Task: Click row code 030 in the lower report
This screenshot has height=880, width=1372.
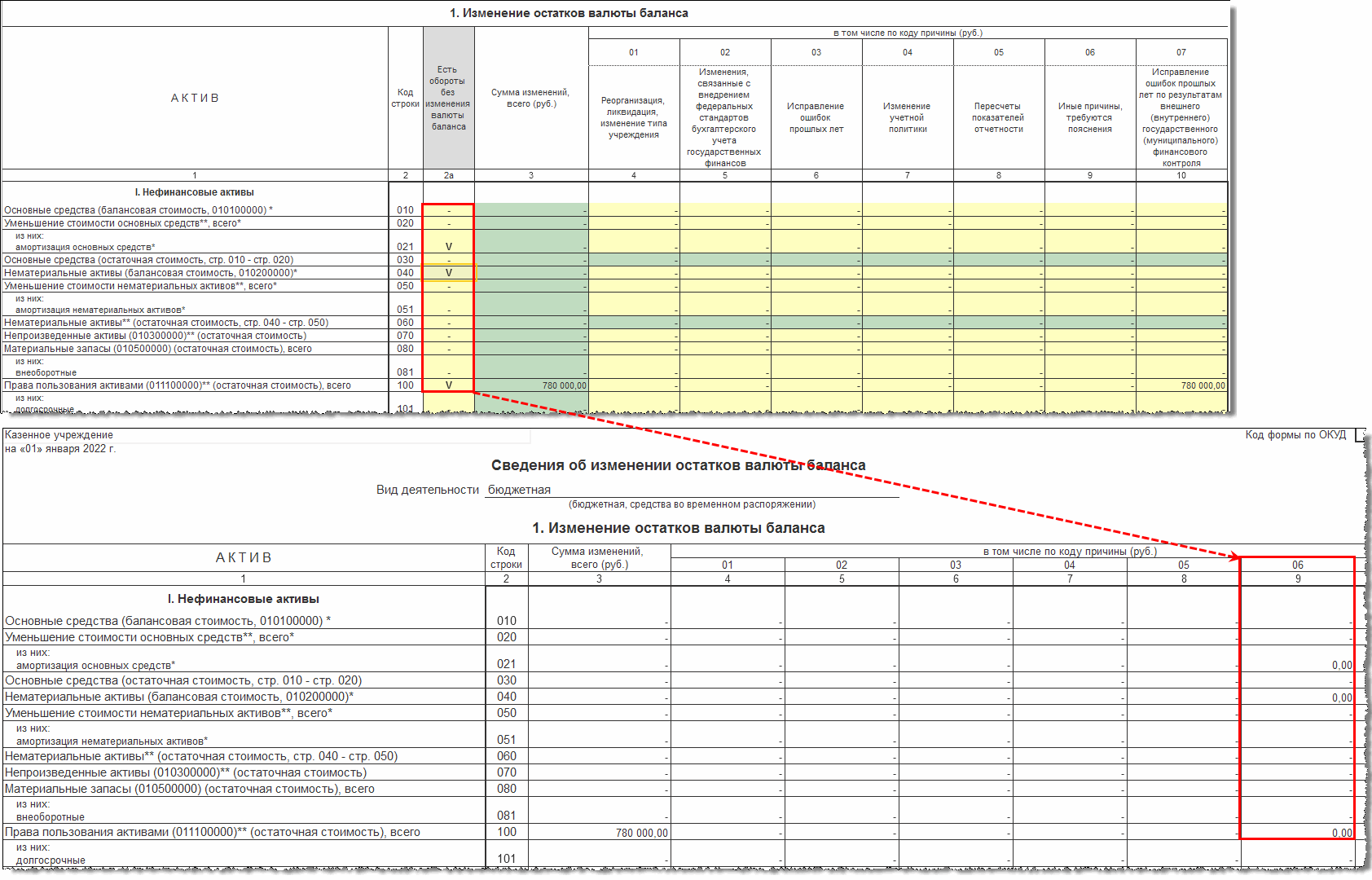Action: coord(507,680)
